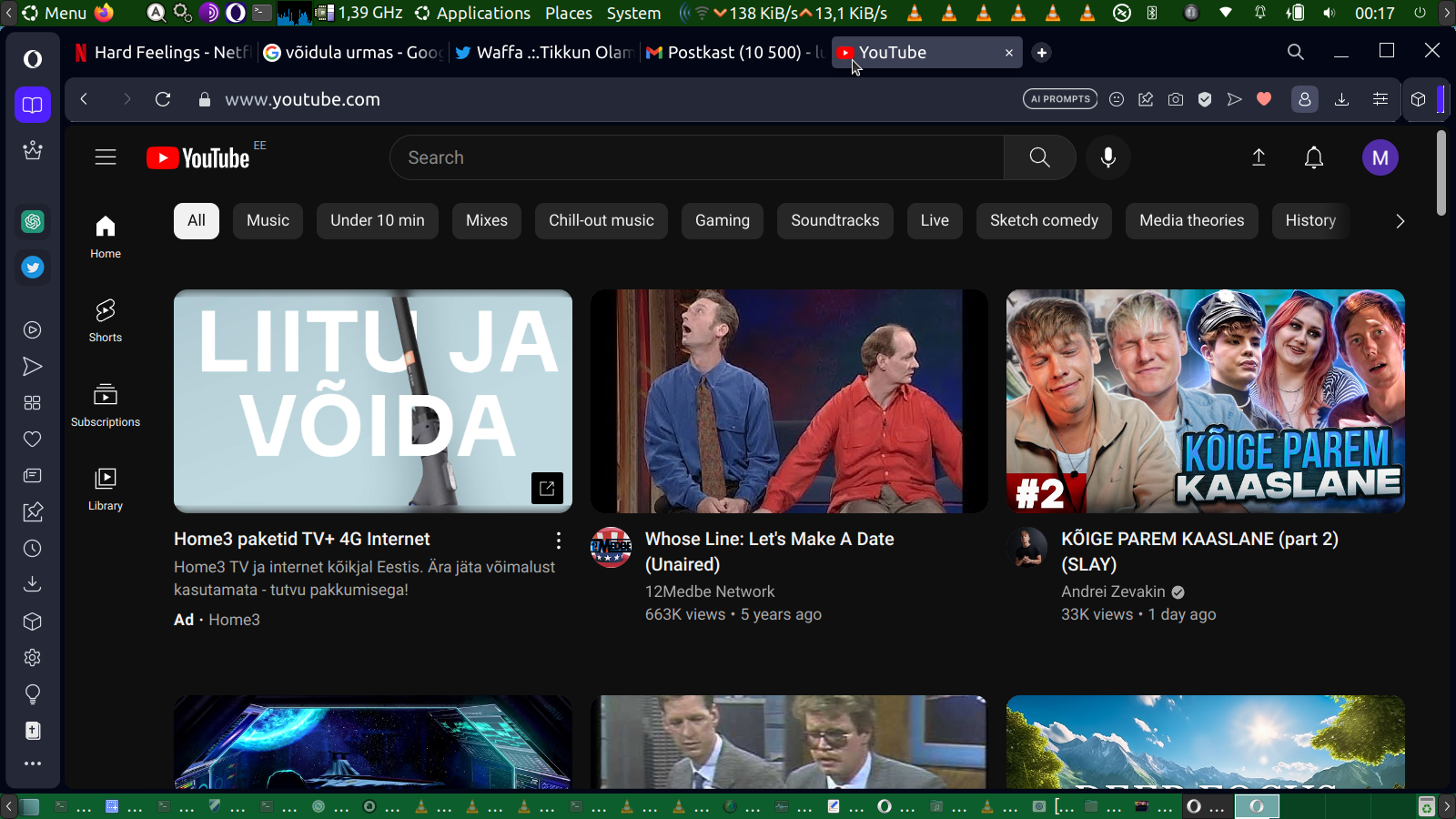Switch to võidula urmas Google tab
This screenshot has height=819, width=1456.
coord(352,53)
